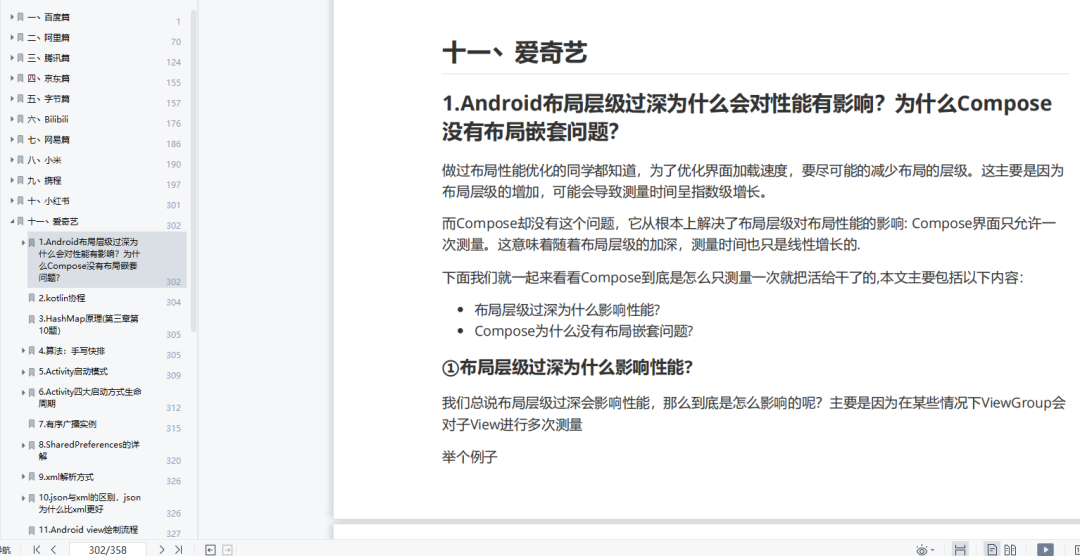
Task: Click the bookmark icon beside 一、百度篇
Action: pyautogui.click(x=21, y=17)
